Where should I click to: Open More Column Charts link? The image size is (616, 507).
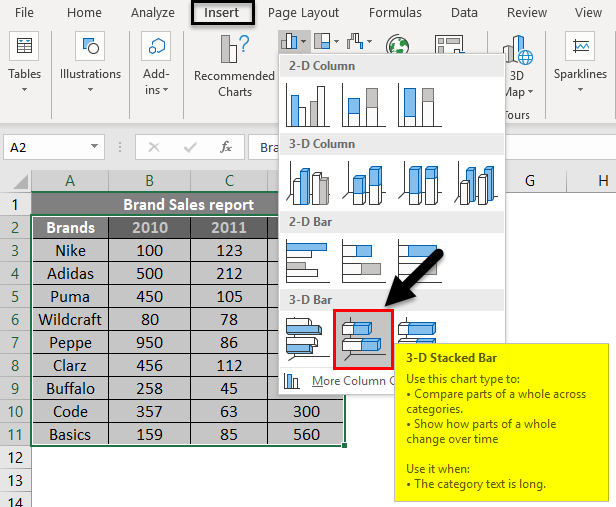click(x=345, y=380)
